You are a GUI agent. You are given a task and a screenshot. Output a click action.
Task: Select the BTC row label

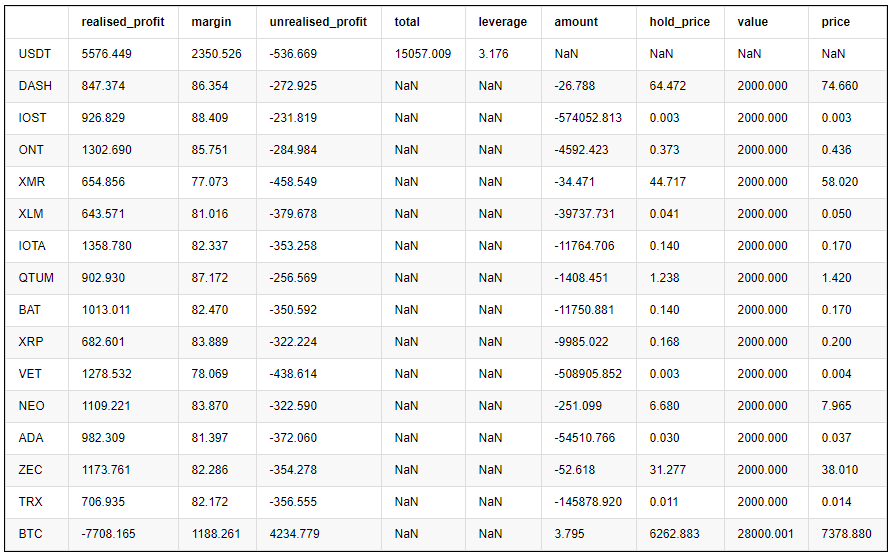(32, 534)
